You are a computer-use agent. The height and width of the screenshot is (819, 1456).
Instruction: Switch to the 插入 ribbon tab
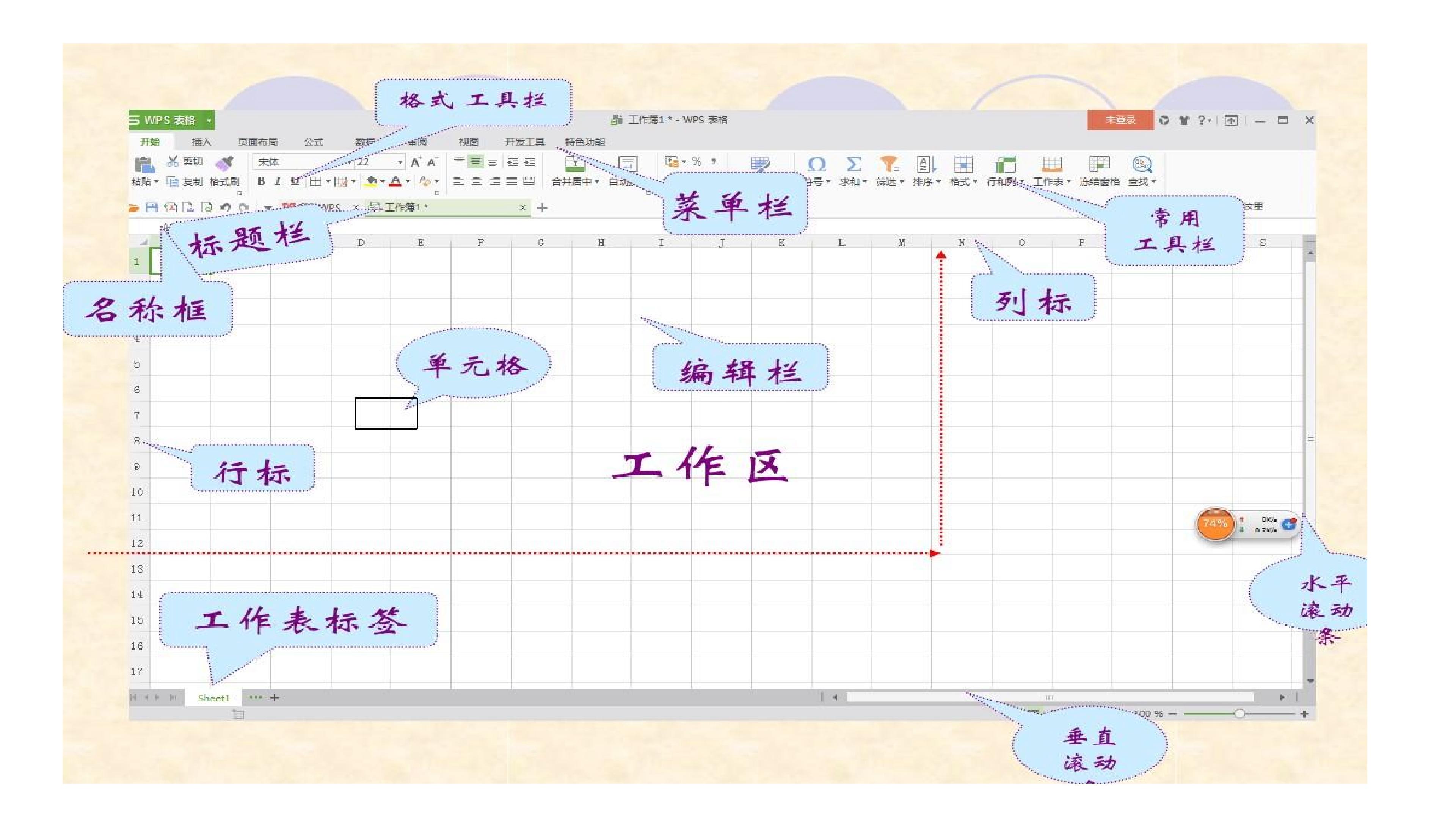pos(201,142)
